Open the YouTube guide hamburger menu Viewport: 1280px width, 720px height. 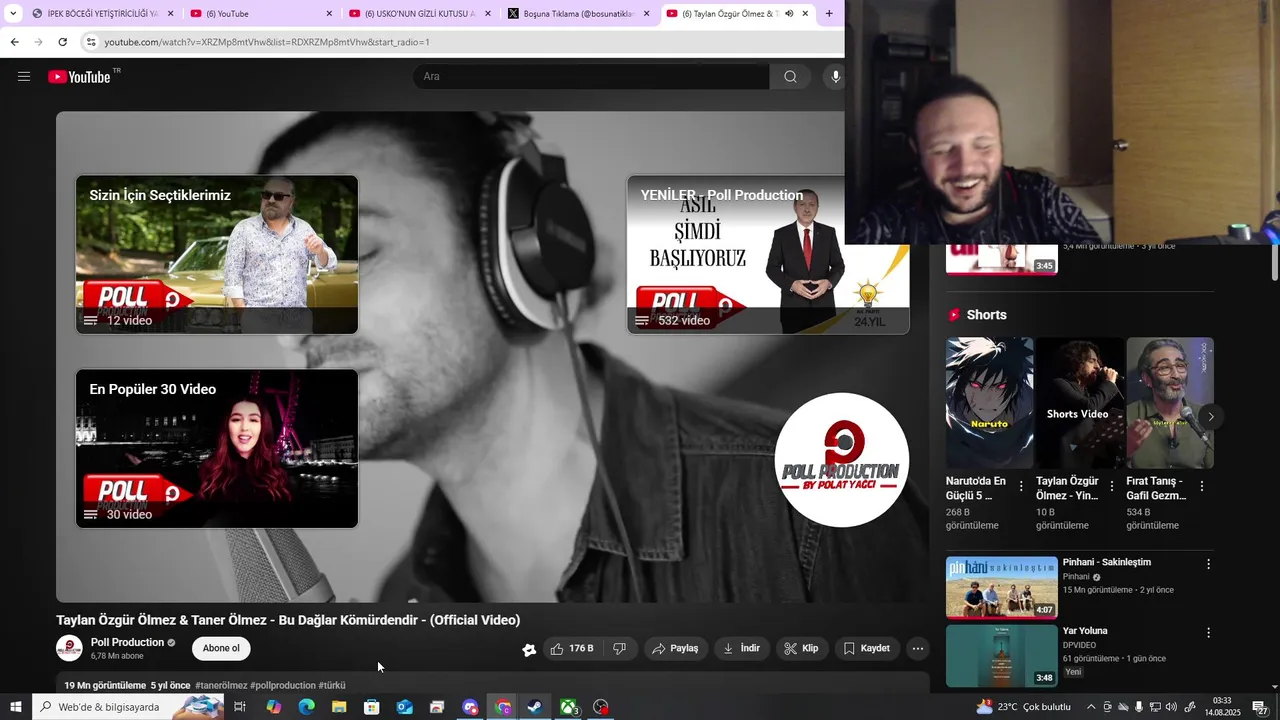[x=24, y=77]
